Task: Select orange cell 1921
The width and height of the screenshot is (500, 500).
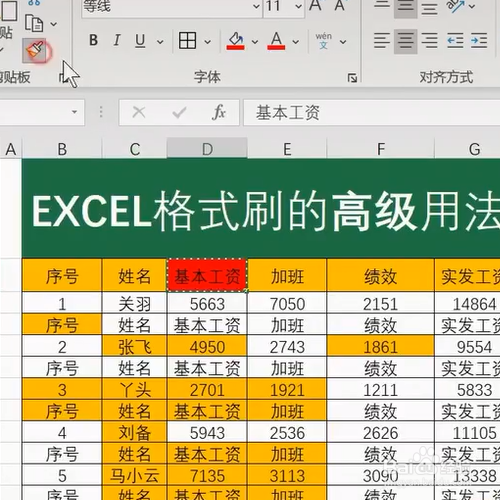Action: point(287,389)
